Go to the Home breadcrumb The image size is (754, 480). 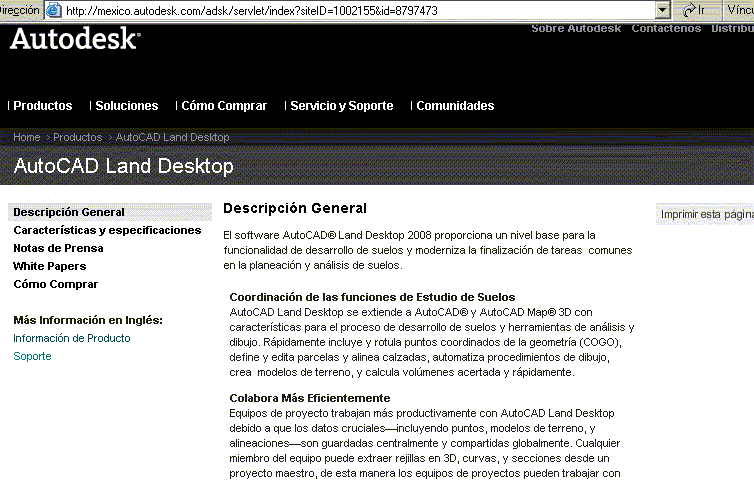coord(26,137)
